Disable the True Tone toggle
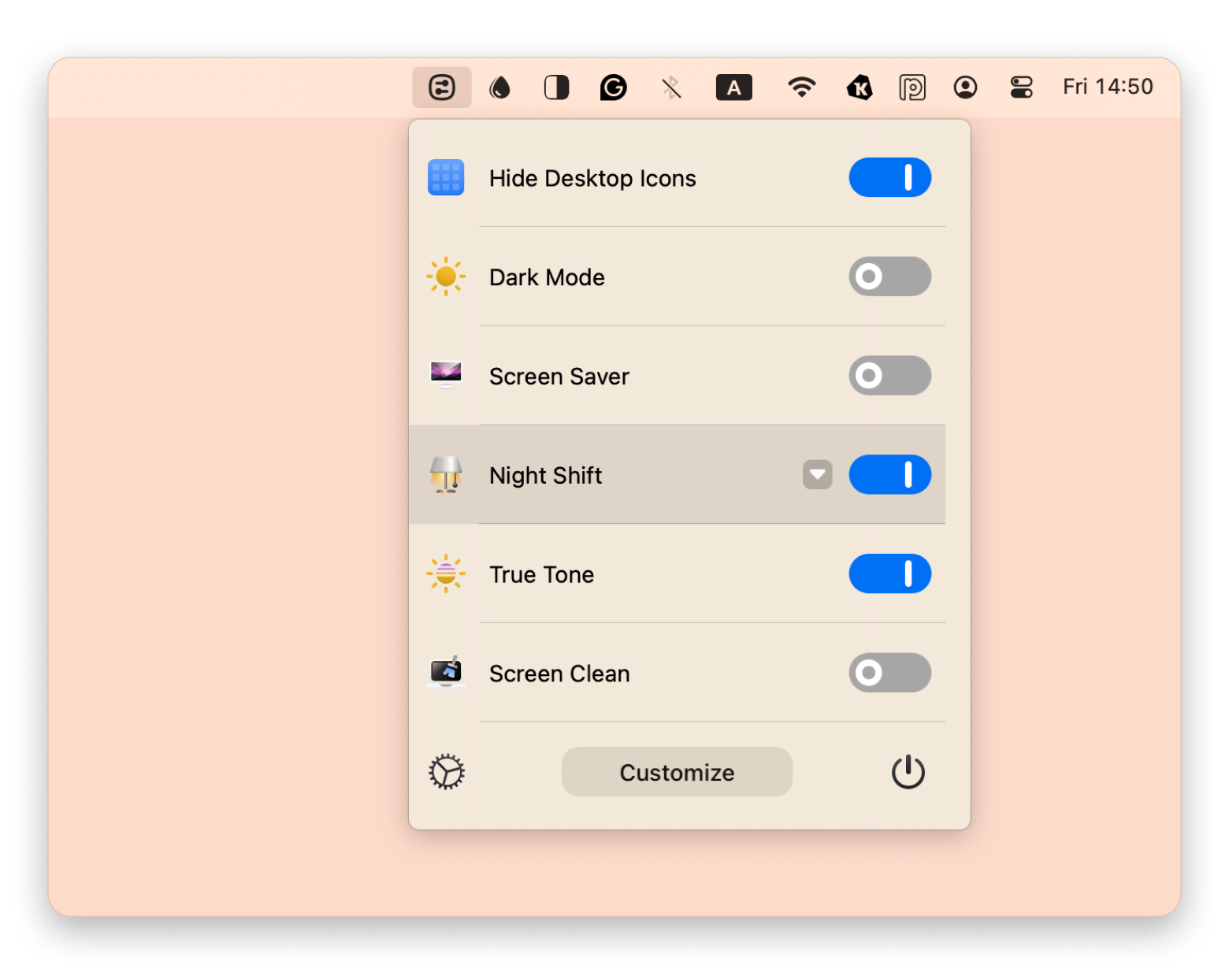Screen dimensions: 1229x980 pyautogui.click(x=889, y=574)
